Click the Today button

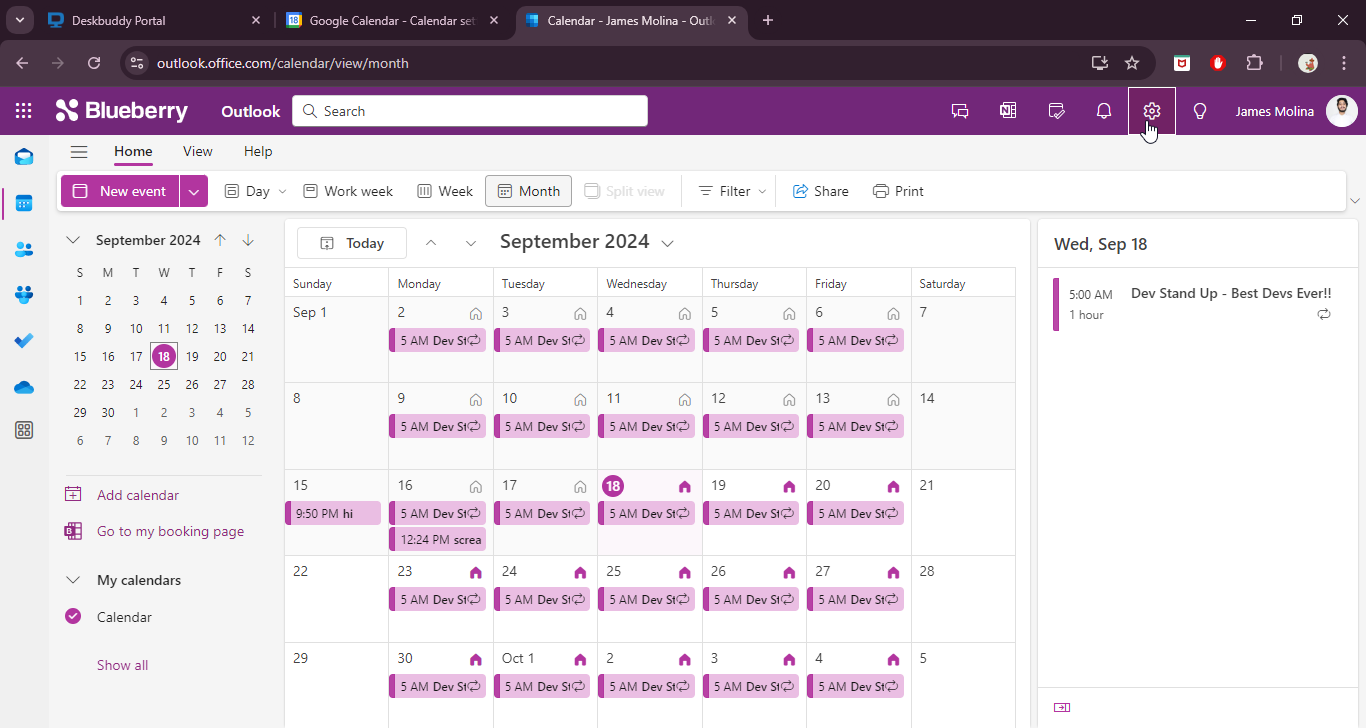(x=352, y=243)
